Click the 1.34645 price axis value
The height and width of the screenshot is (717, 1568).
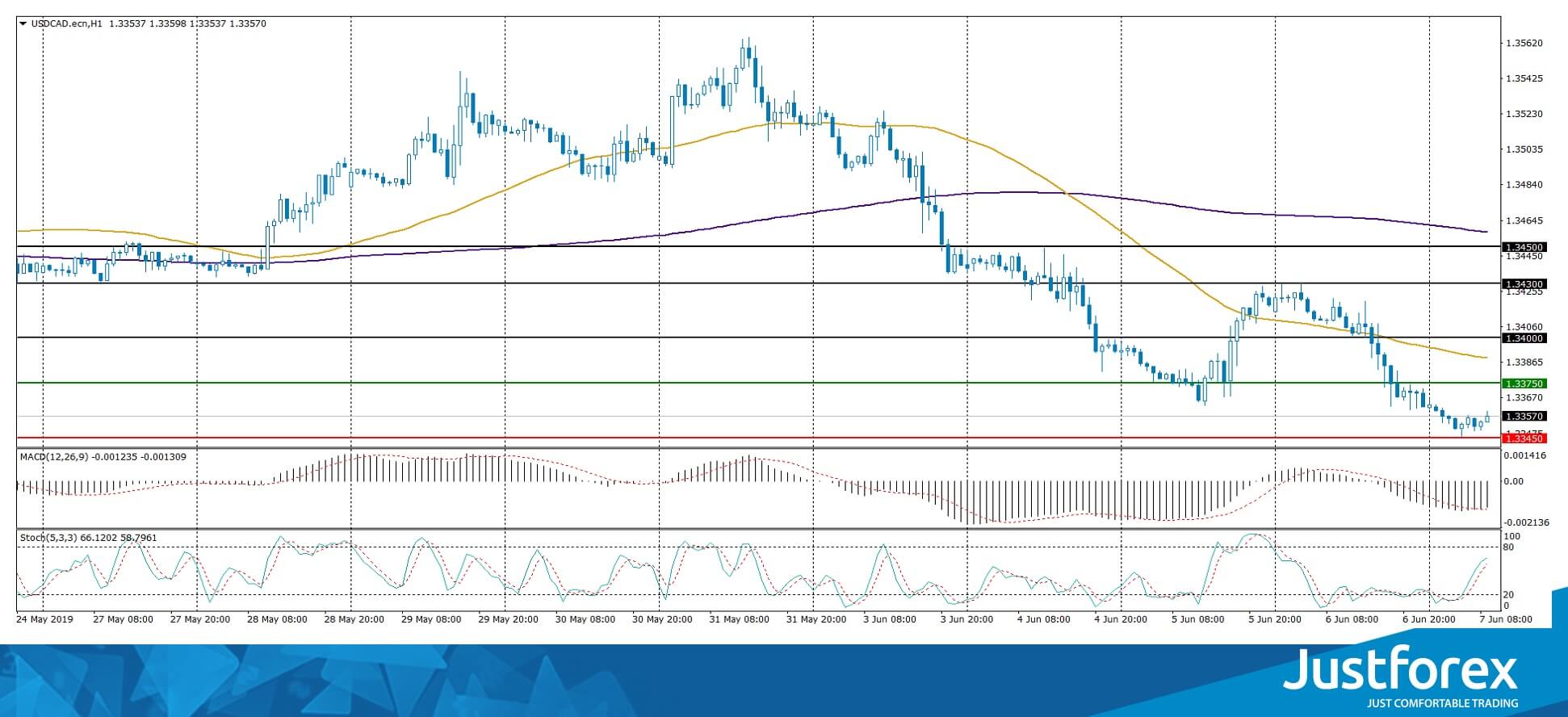[1524, 220]
